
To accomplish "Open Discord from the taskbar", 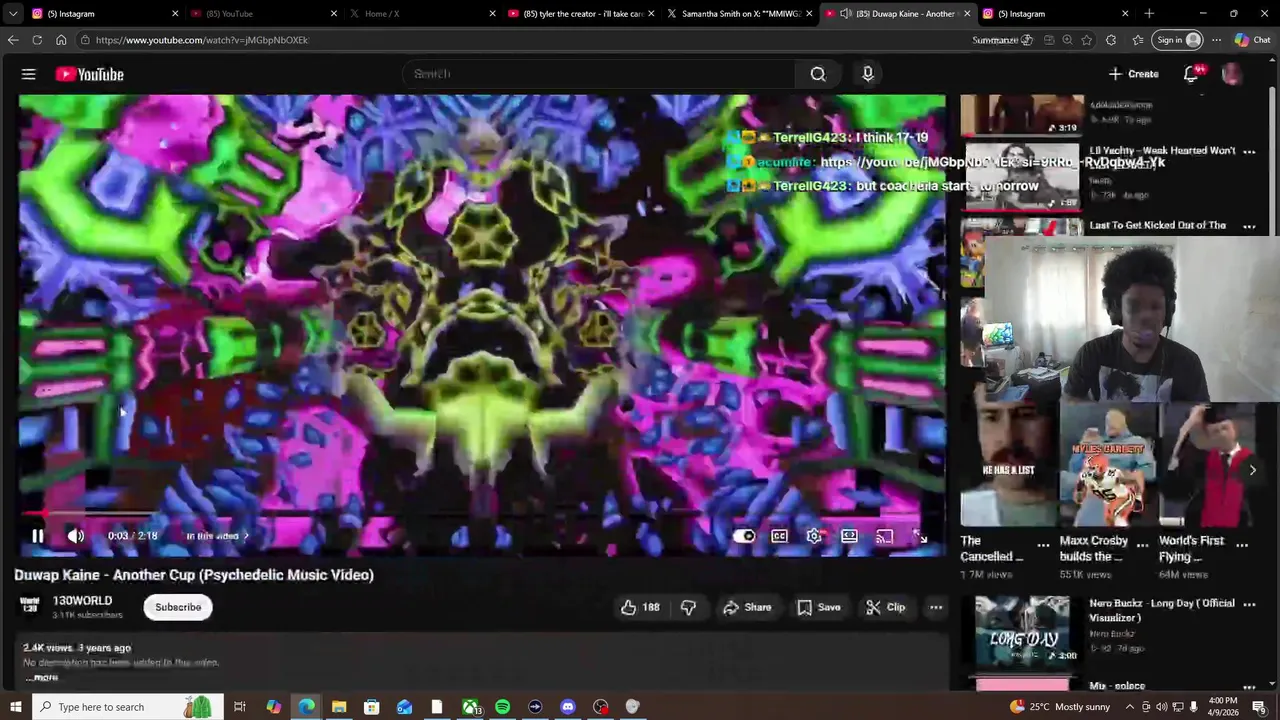I will pyautogui.click(x=568, y=707).
